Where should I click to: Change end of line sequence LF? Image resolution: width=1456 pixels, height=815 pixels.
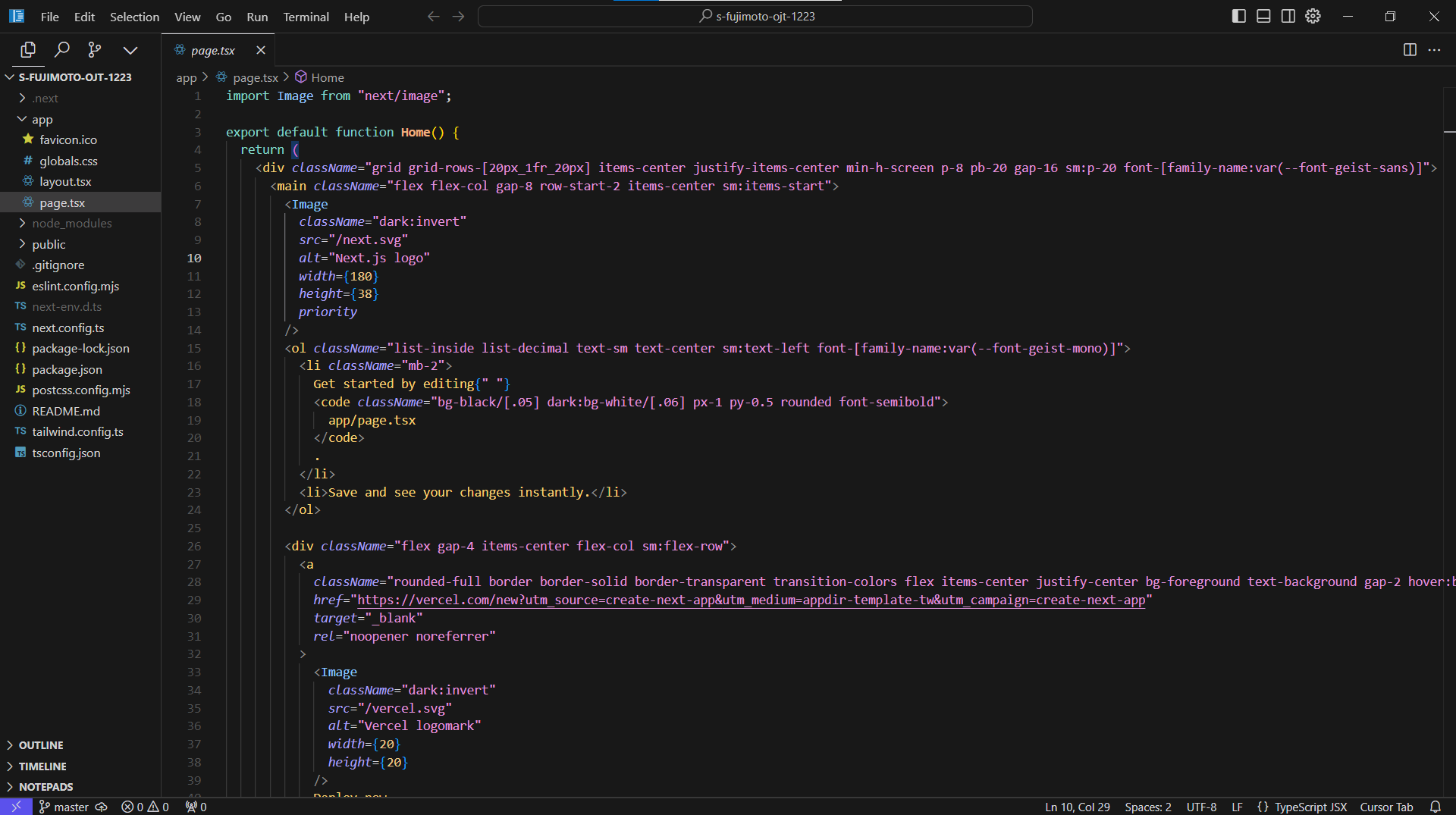(x=1238, y=807)
